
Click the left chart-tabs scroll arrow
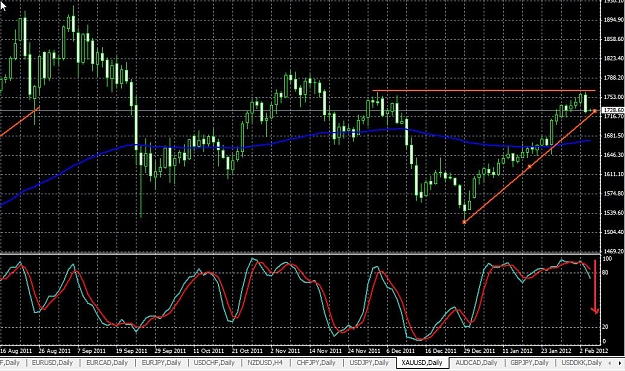(x=610, y=363)
